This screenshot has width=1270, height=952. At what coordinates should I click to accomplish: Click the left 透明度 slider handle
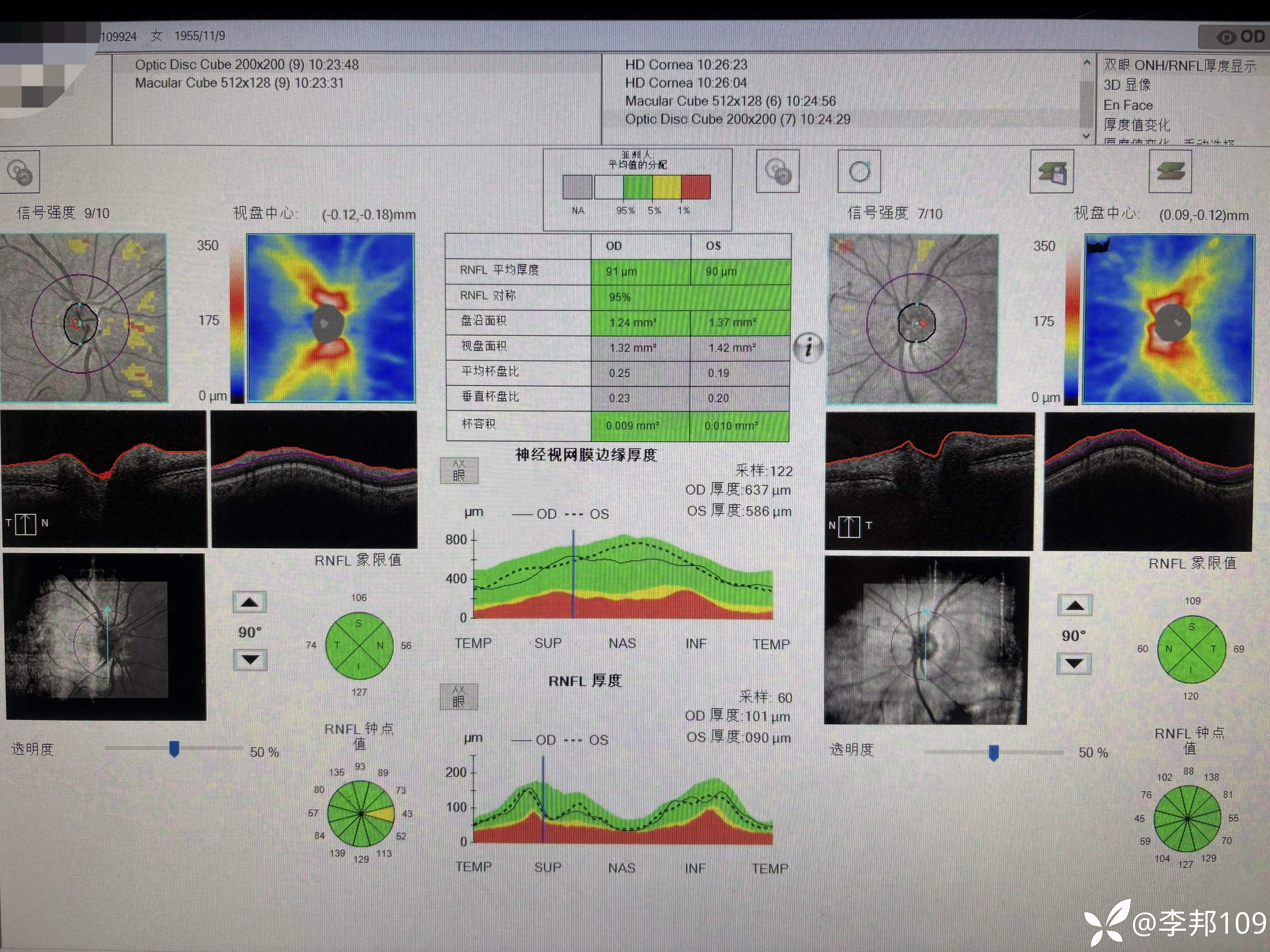tap(174, 749)
